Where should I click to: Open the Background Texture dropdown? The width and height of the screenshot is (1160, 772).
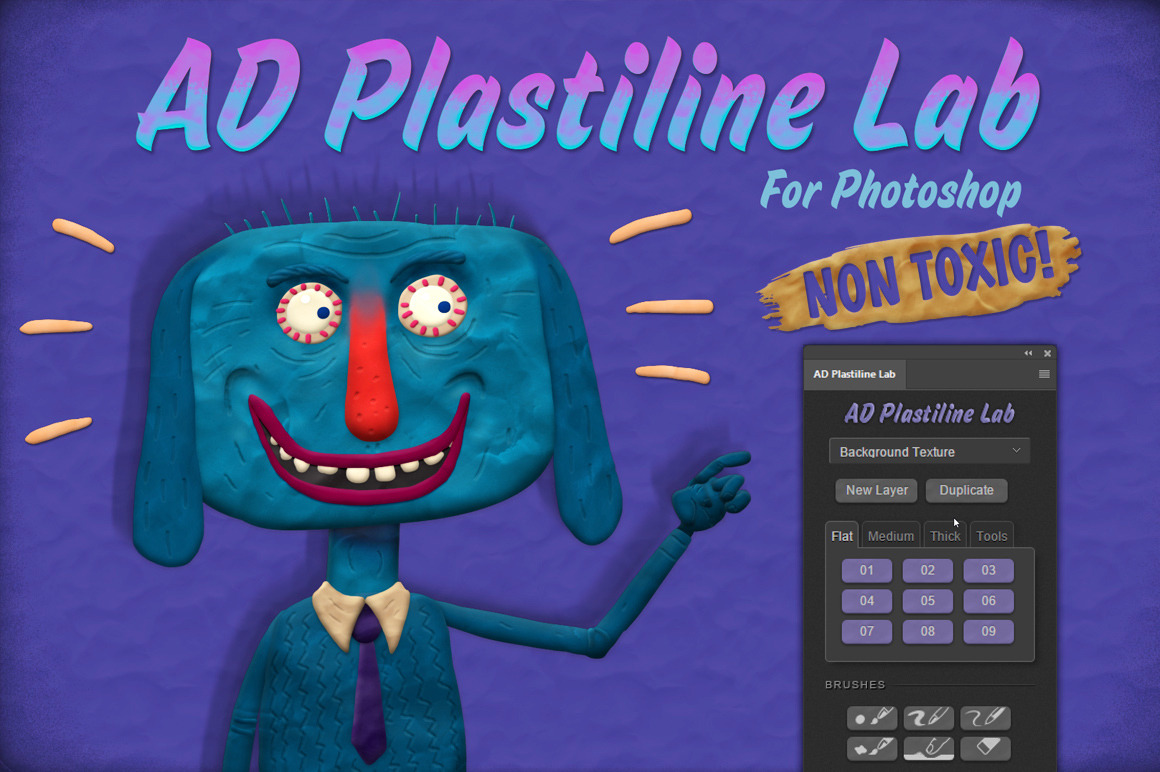(x=929, y=451)
